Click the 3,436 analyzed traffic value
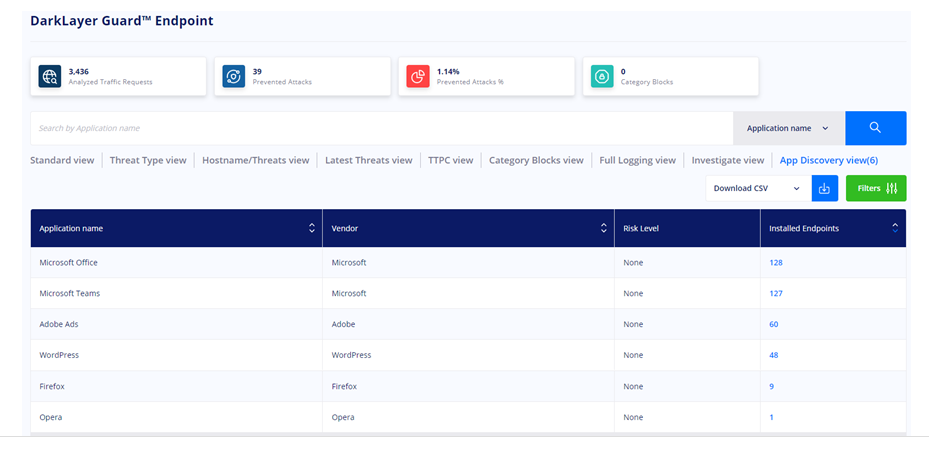This screenshot has width=929, height=449. point(79,72)
